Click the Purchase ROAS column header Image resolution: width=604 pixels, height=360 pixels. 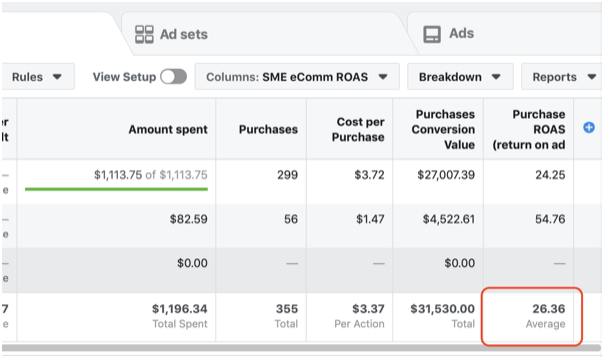point(528,129)
